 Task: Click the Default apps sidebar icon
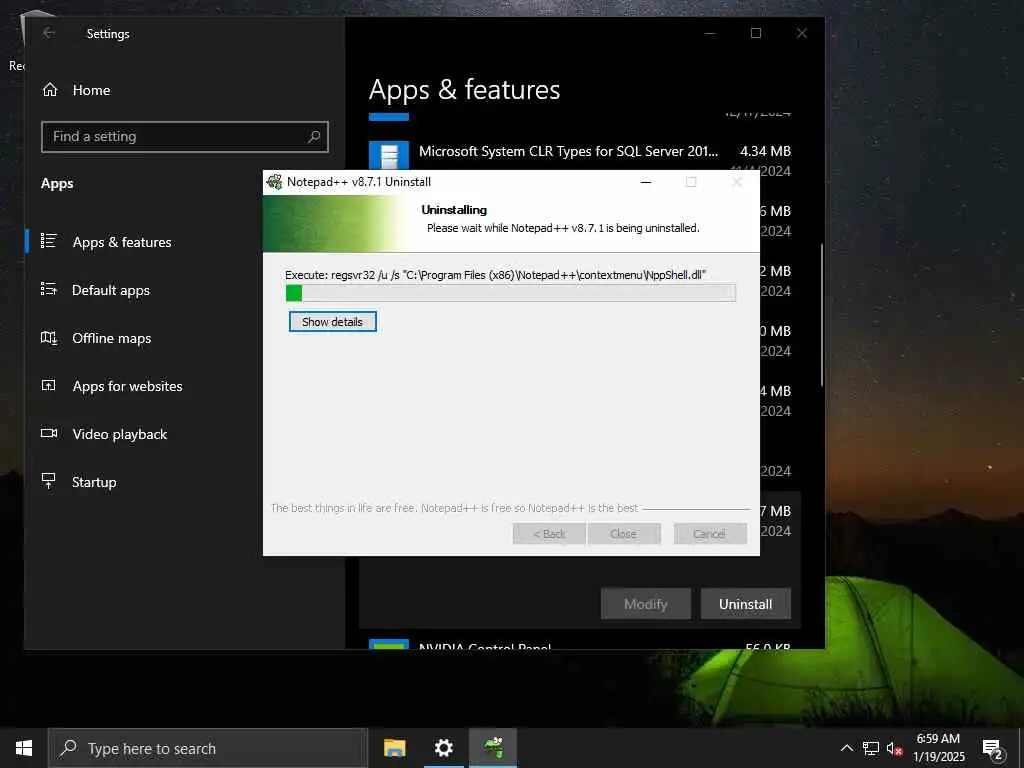pyautogui.click(x=49, y=289)
